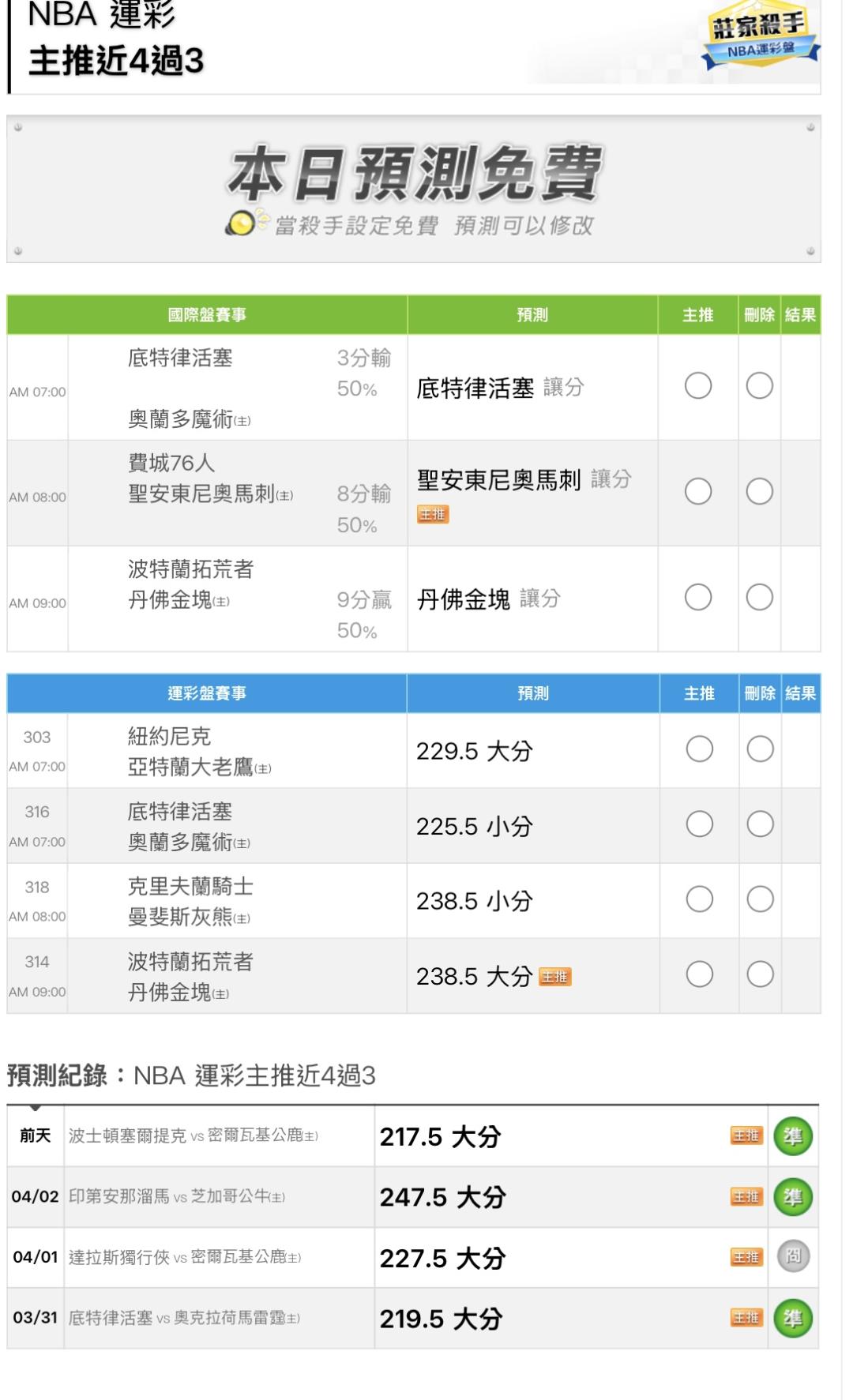Click the 運彩盤賽事 table header
853x1400 pixels.
click(x=207, y=693)
